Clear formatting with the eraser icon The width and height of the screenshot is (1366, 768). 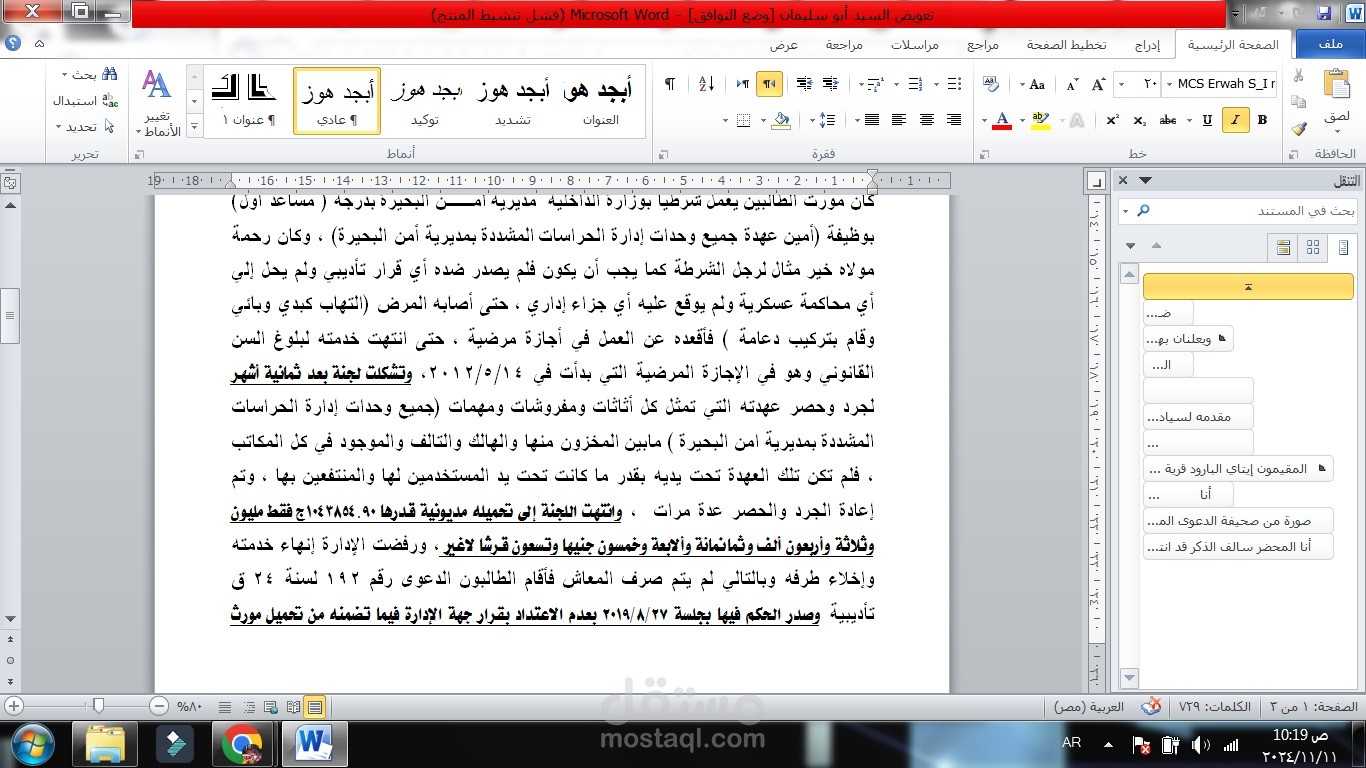pyautogui.click(x=991, y=84)
